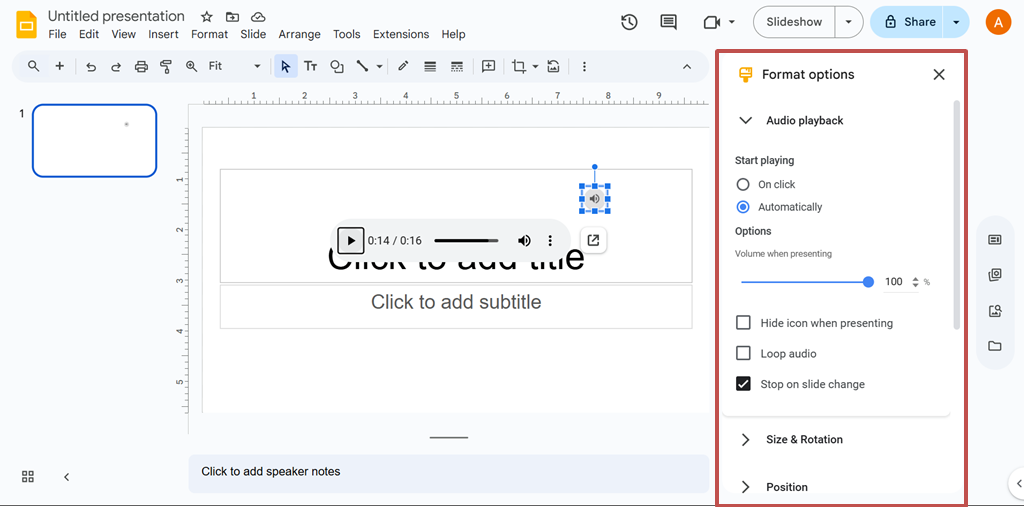The height and width of the screenshot is (507, 1024).
Task: Open the shape tool
Action: [x=337, y=66]
